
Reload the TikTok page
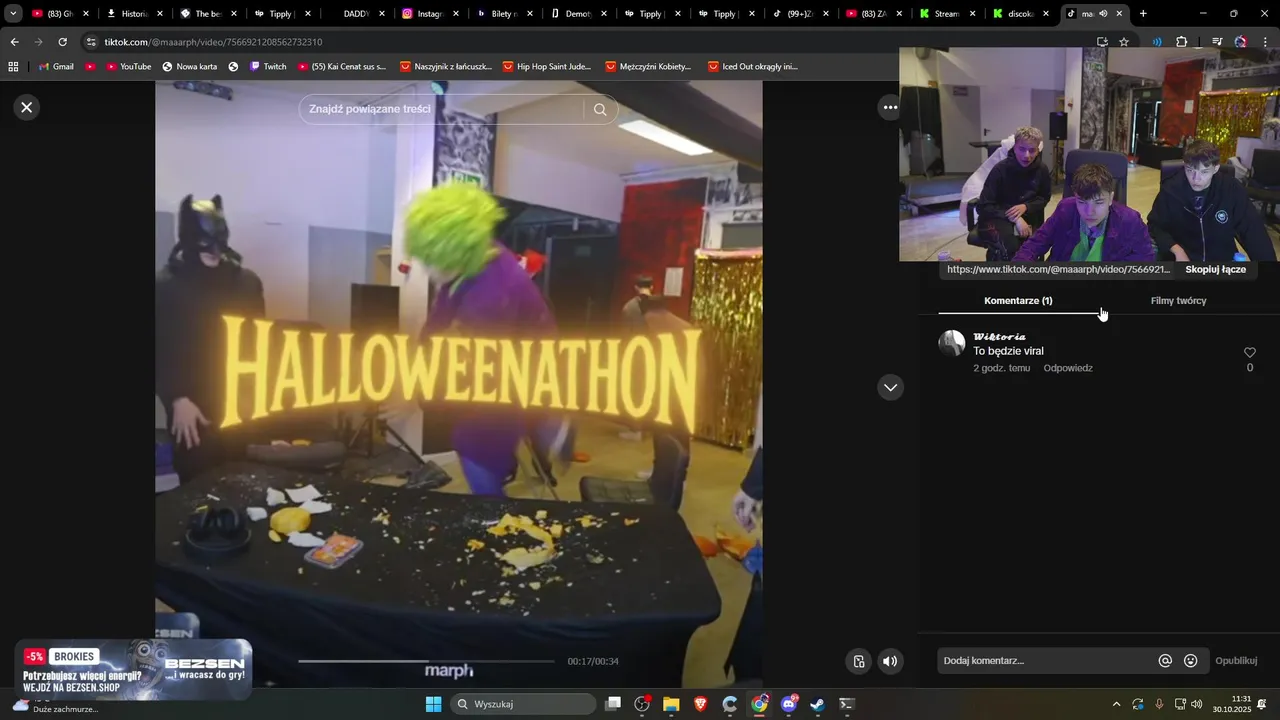point(62,42)
